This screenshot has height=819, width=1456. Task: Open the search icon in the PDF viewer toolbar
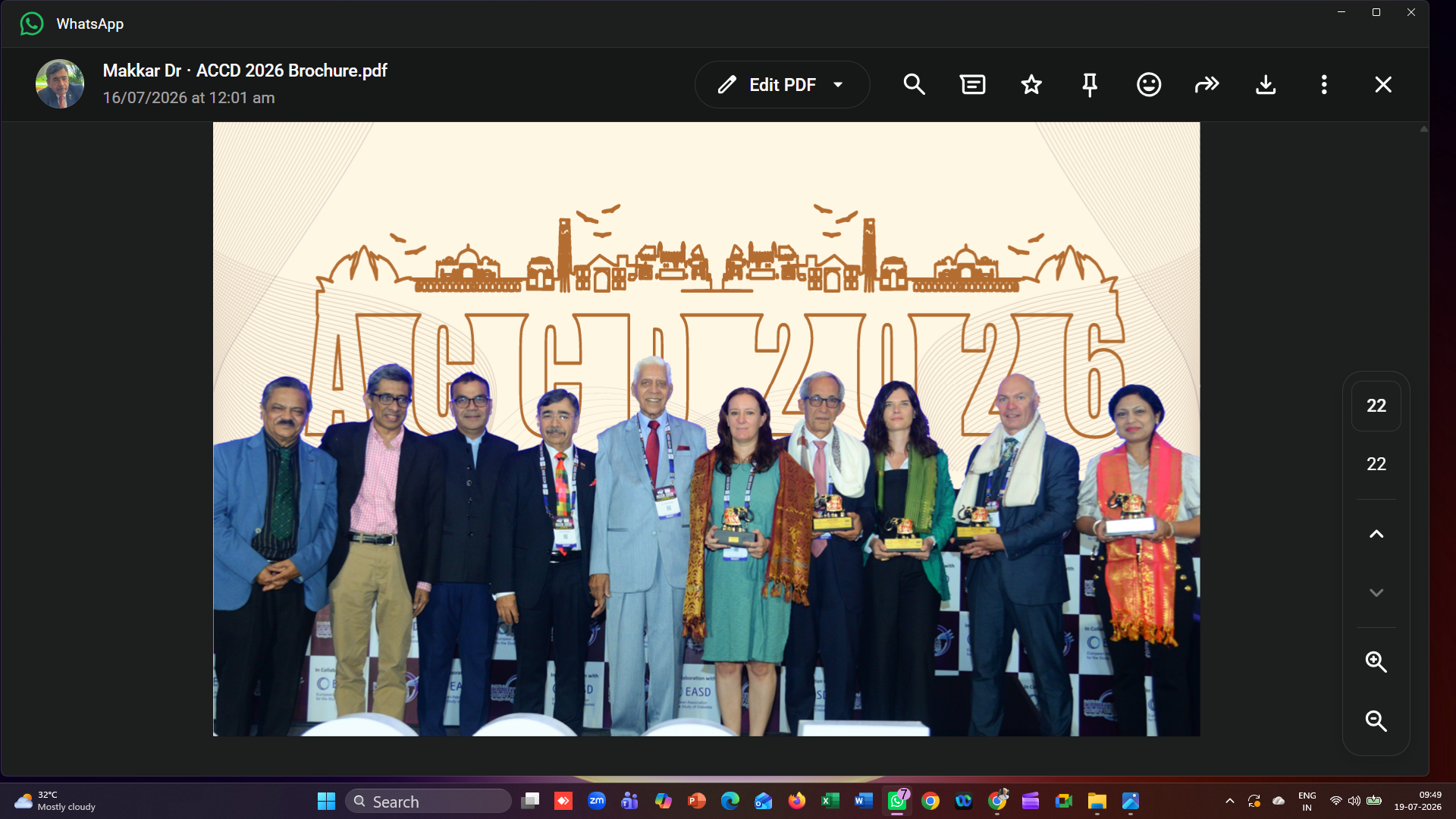(914, 84)
